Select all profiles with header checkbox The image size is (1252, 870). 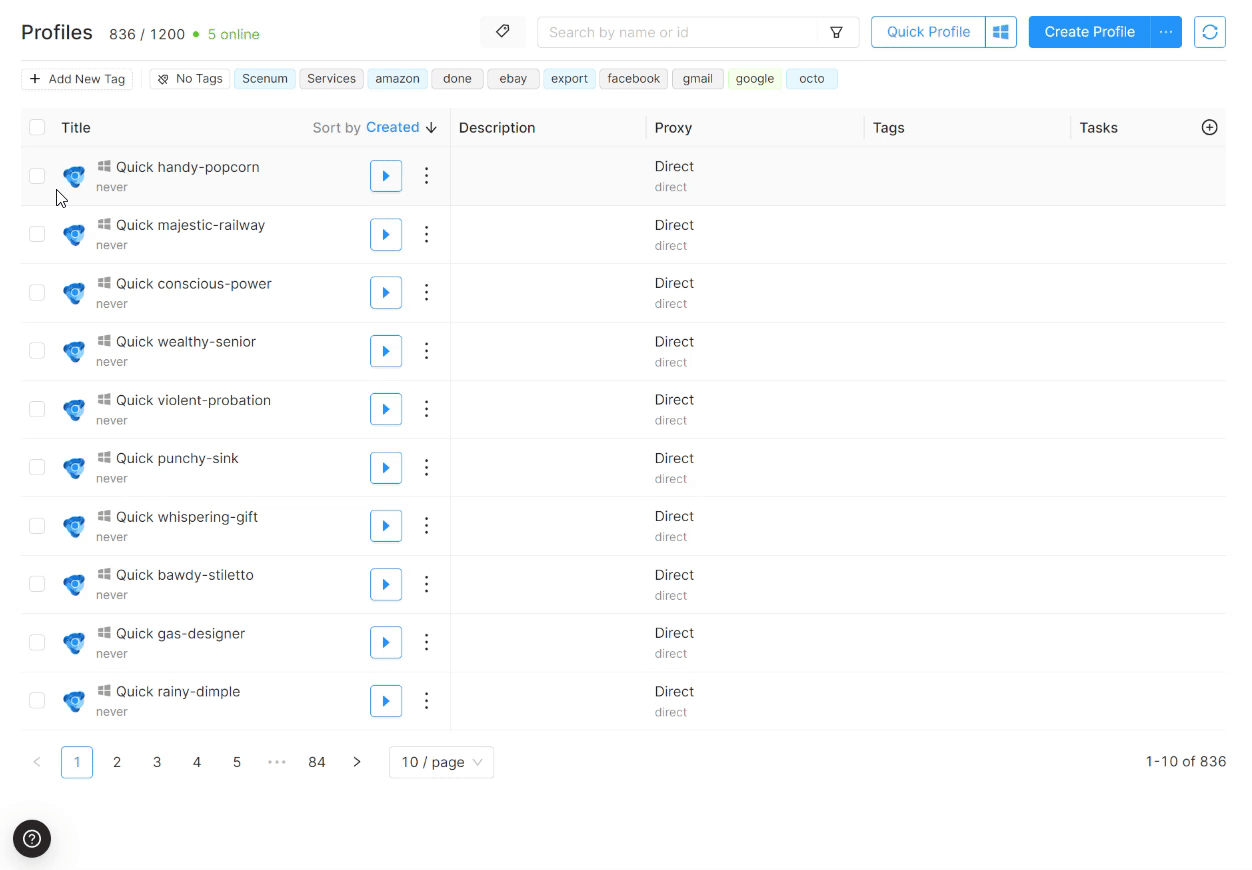(37, 127)
